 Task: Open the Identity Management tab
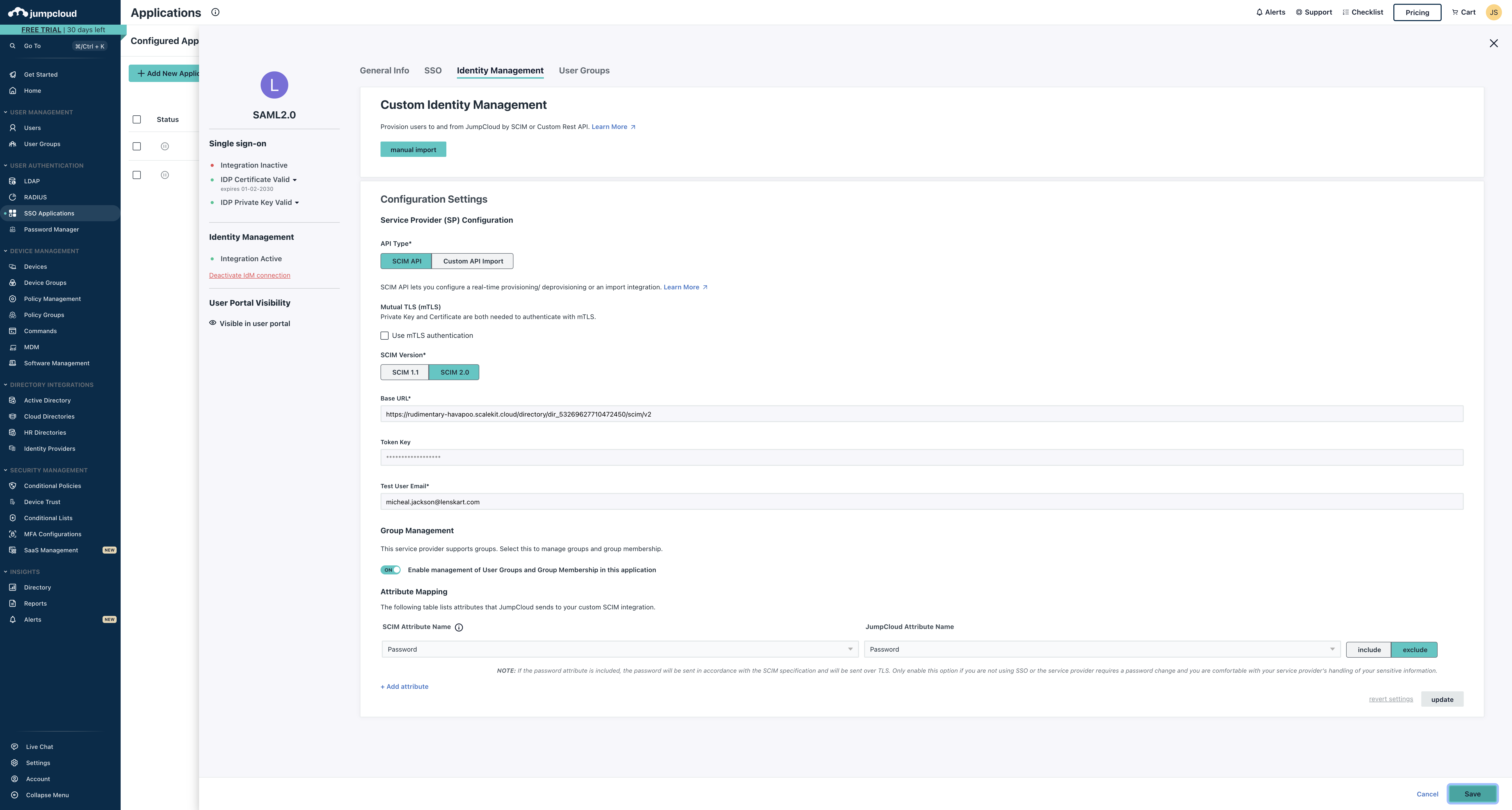click(500, 70)
